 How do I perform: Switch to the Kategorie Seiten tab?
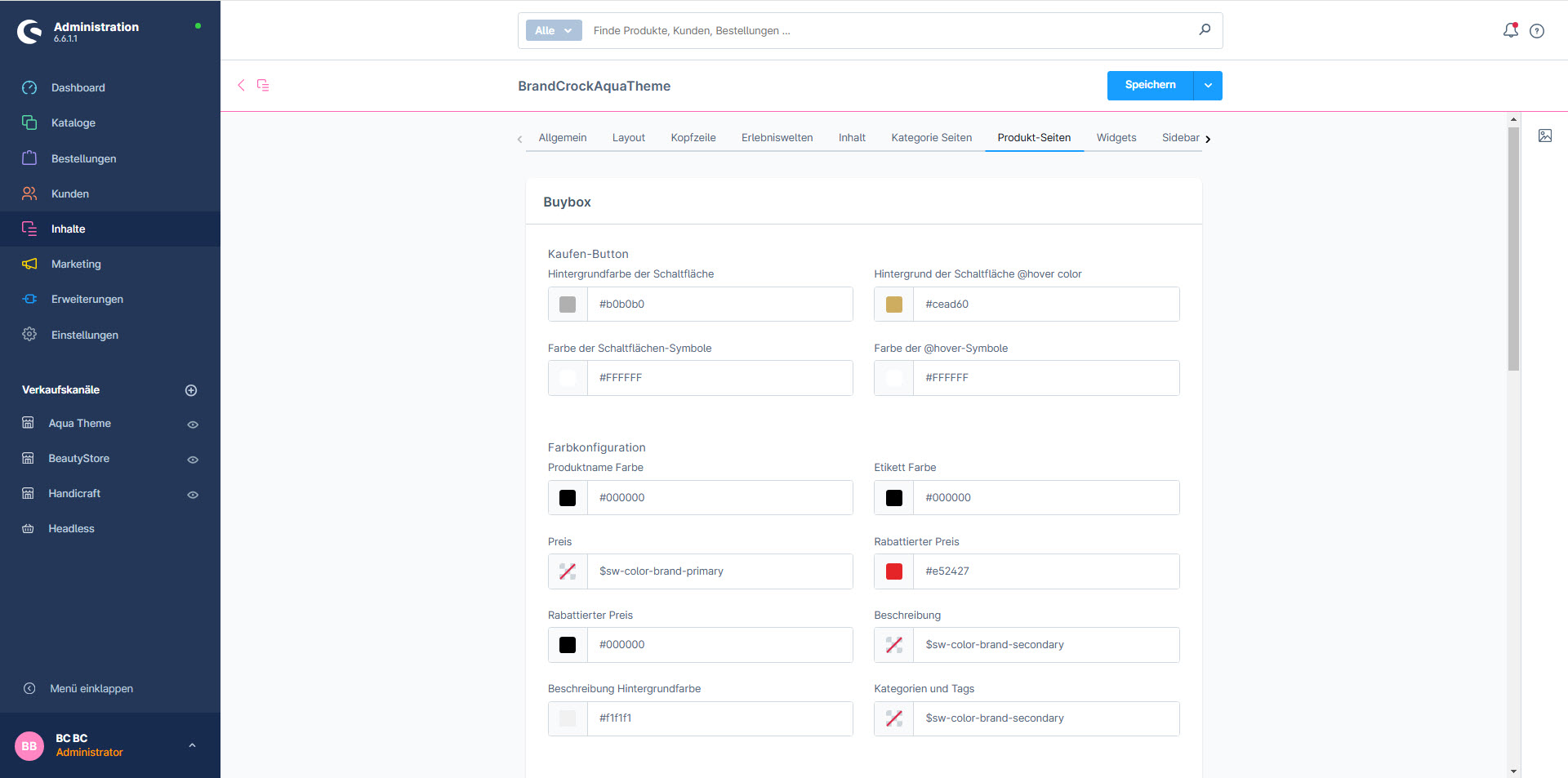(x=931, y=138)
